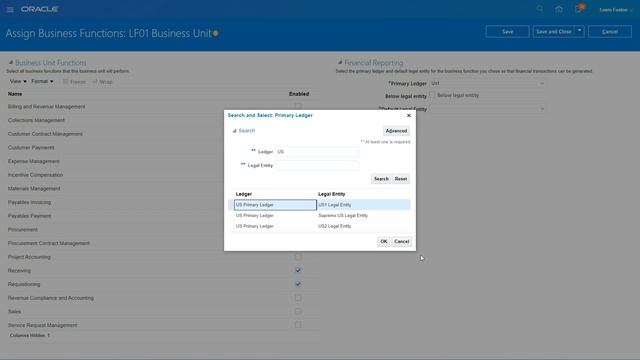Collapse the Business Unit Functions section
Viewport: 640px width, 360px height.
(x=11, y=62)
